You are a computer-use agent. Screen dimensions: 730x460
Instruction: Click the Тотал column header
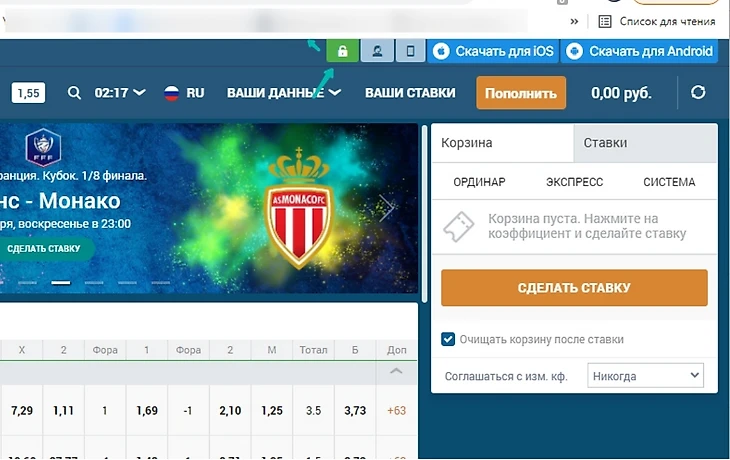[313, 350]
